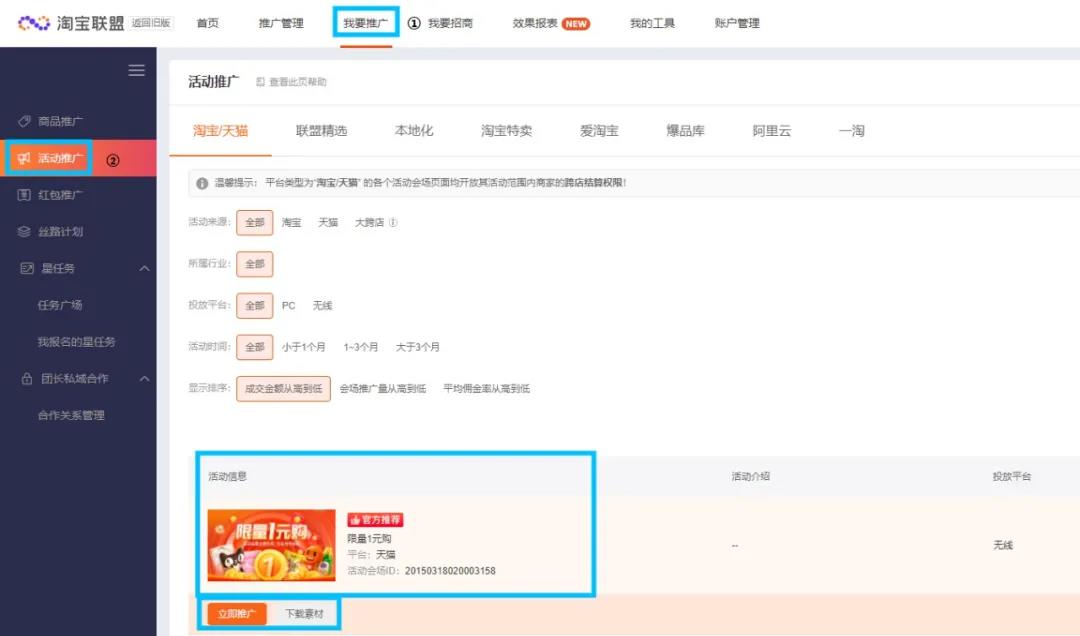
Task: Open 首页 in top navigation
Action: click(x=207, y=23)
